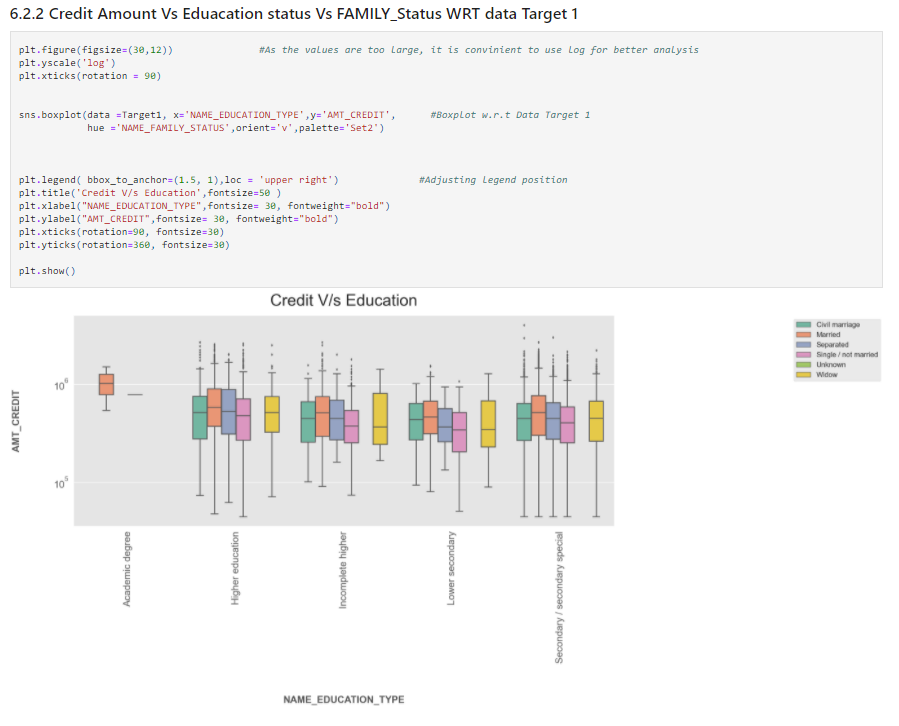Click the hue ='NAME_FAMILY_STATUS' code line

coord(236,128)
